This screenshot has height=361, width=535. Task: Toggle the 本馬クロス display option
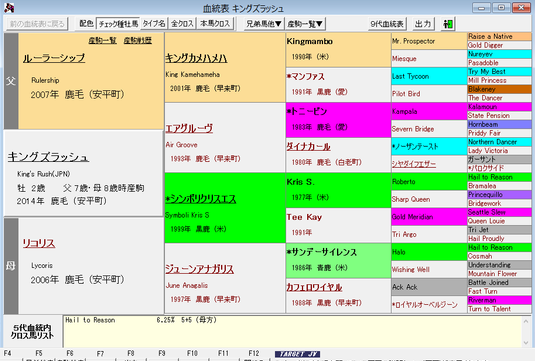click(x=215, y=24)
